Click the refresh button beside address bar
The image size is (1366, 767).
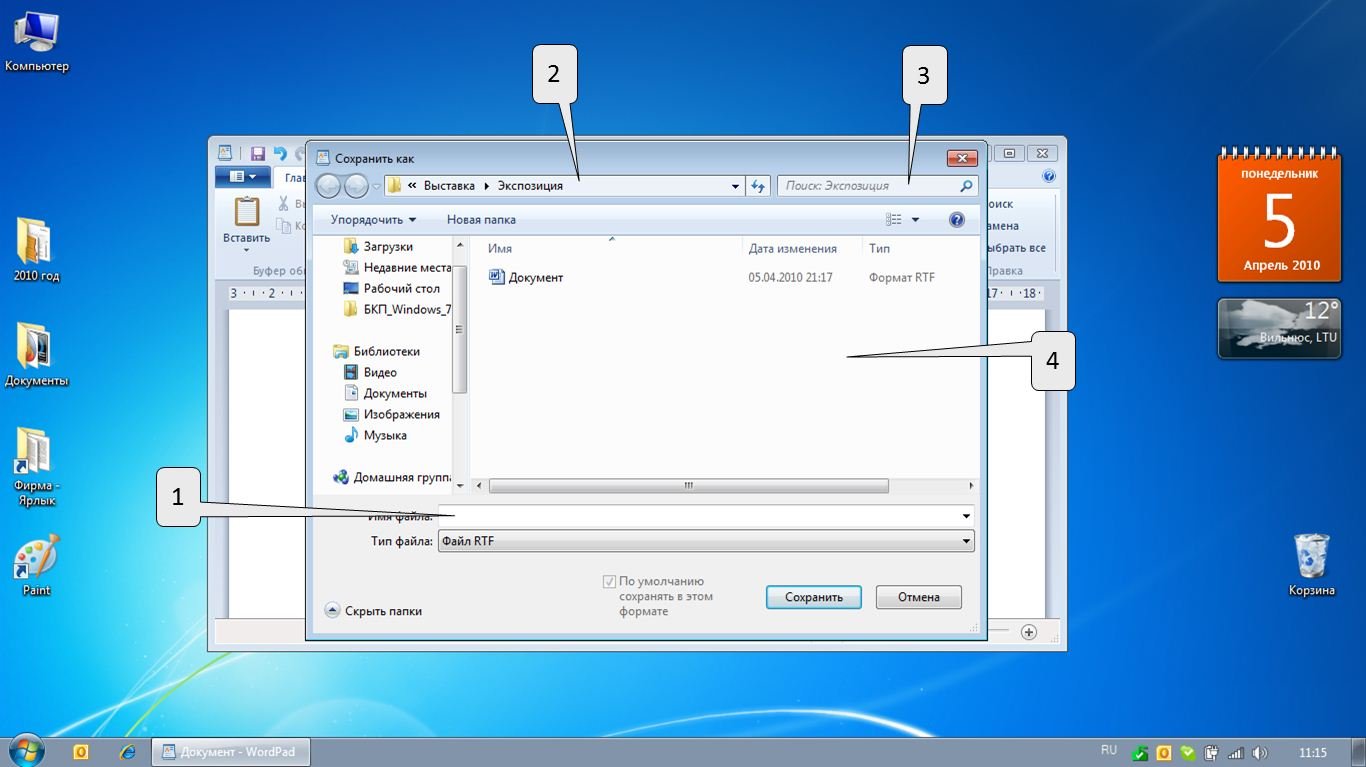[x=758, y=186]
